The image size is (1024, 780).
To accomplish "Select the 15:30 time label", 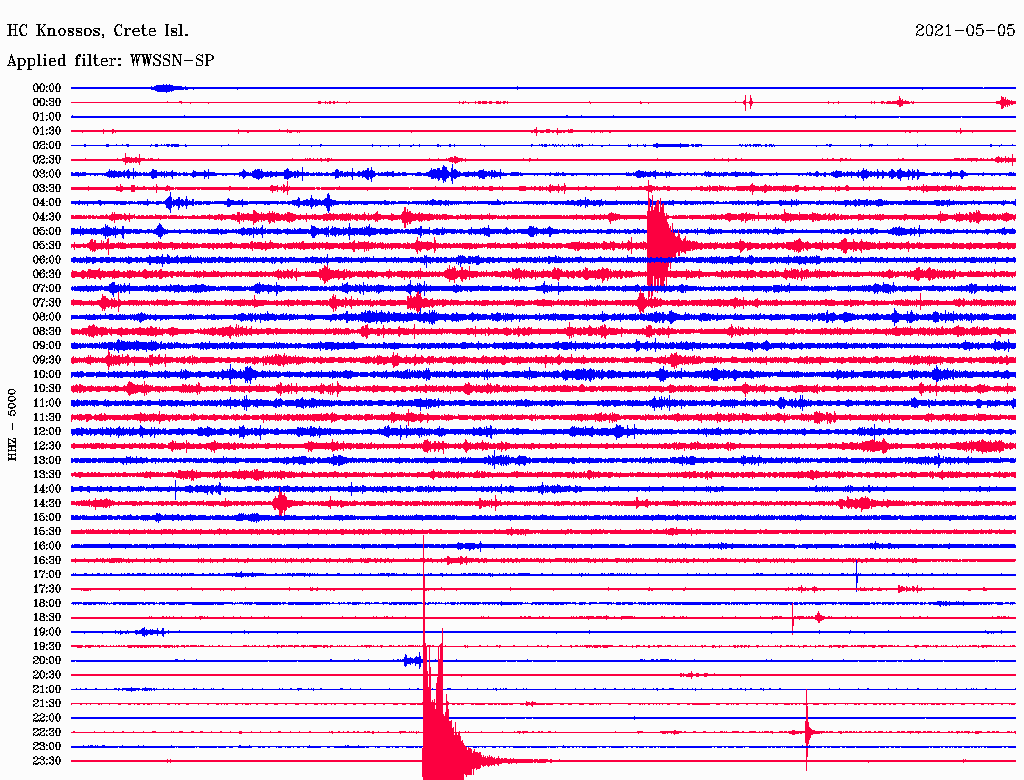I will point(47,532).
